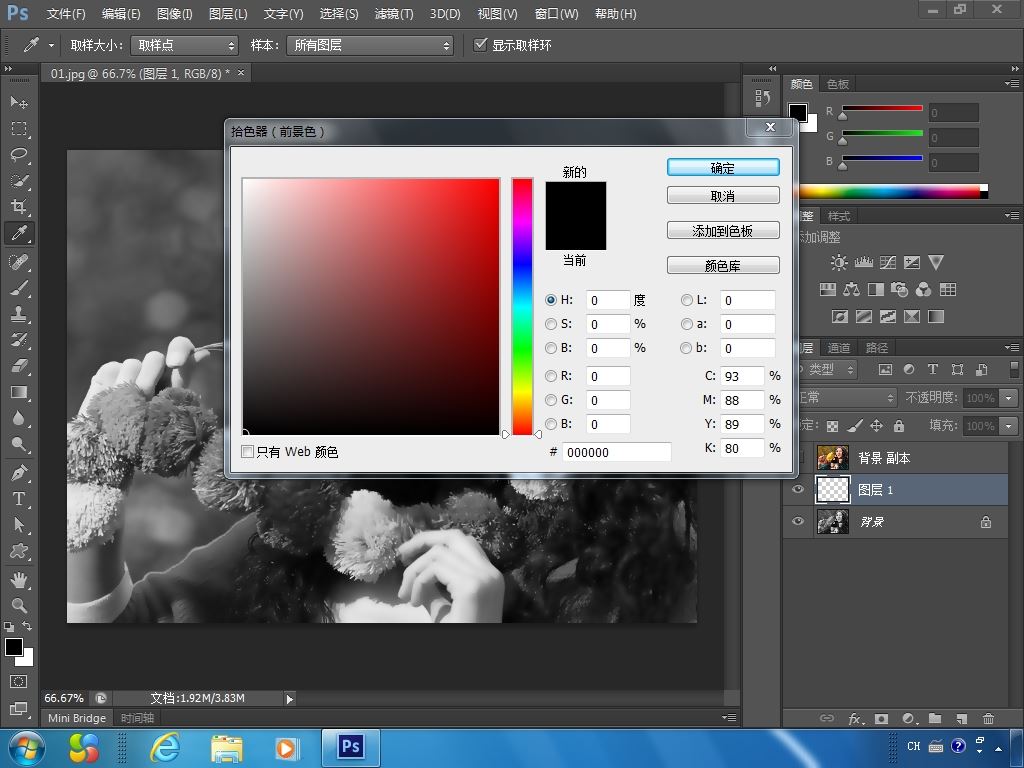Select the History Brush tool
1024x768 pixels.
pyautogui.click(x=19, y=340)
